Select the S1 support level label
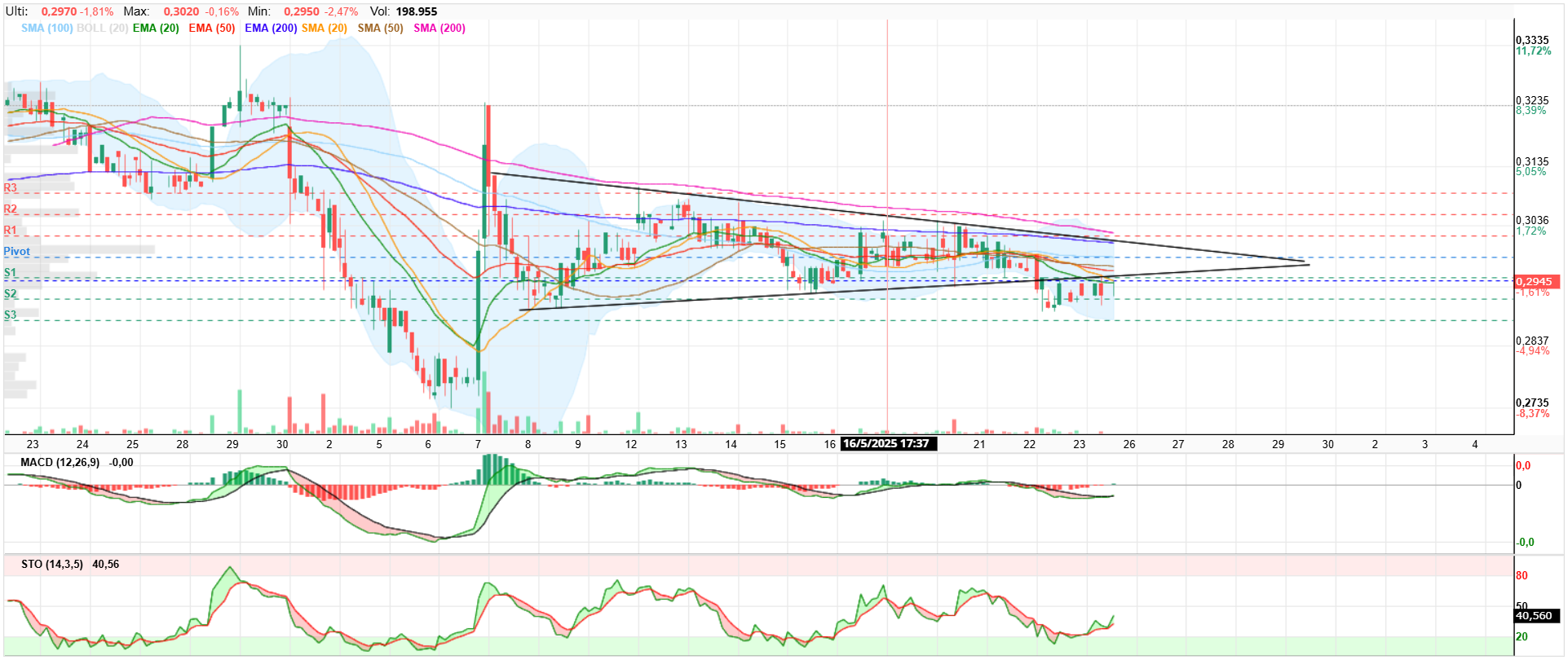Image resolution: width=1568 pixels, height=660 pixels. [x=11, y=273]
